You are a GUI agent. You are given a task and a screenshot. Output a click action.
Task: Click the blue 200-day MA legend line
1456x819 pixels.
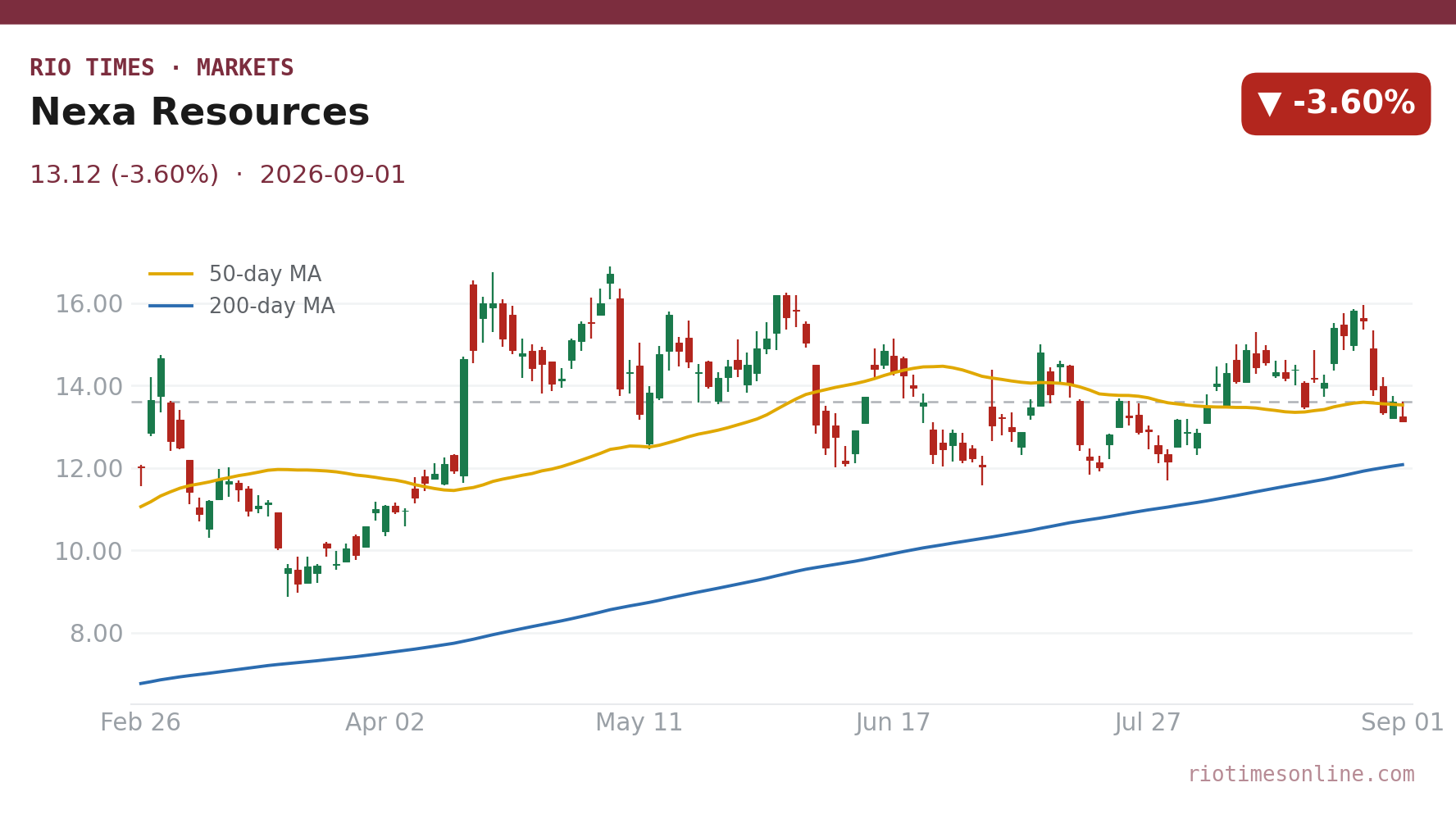171,306
